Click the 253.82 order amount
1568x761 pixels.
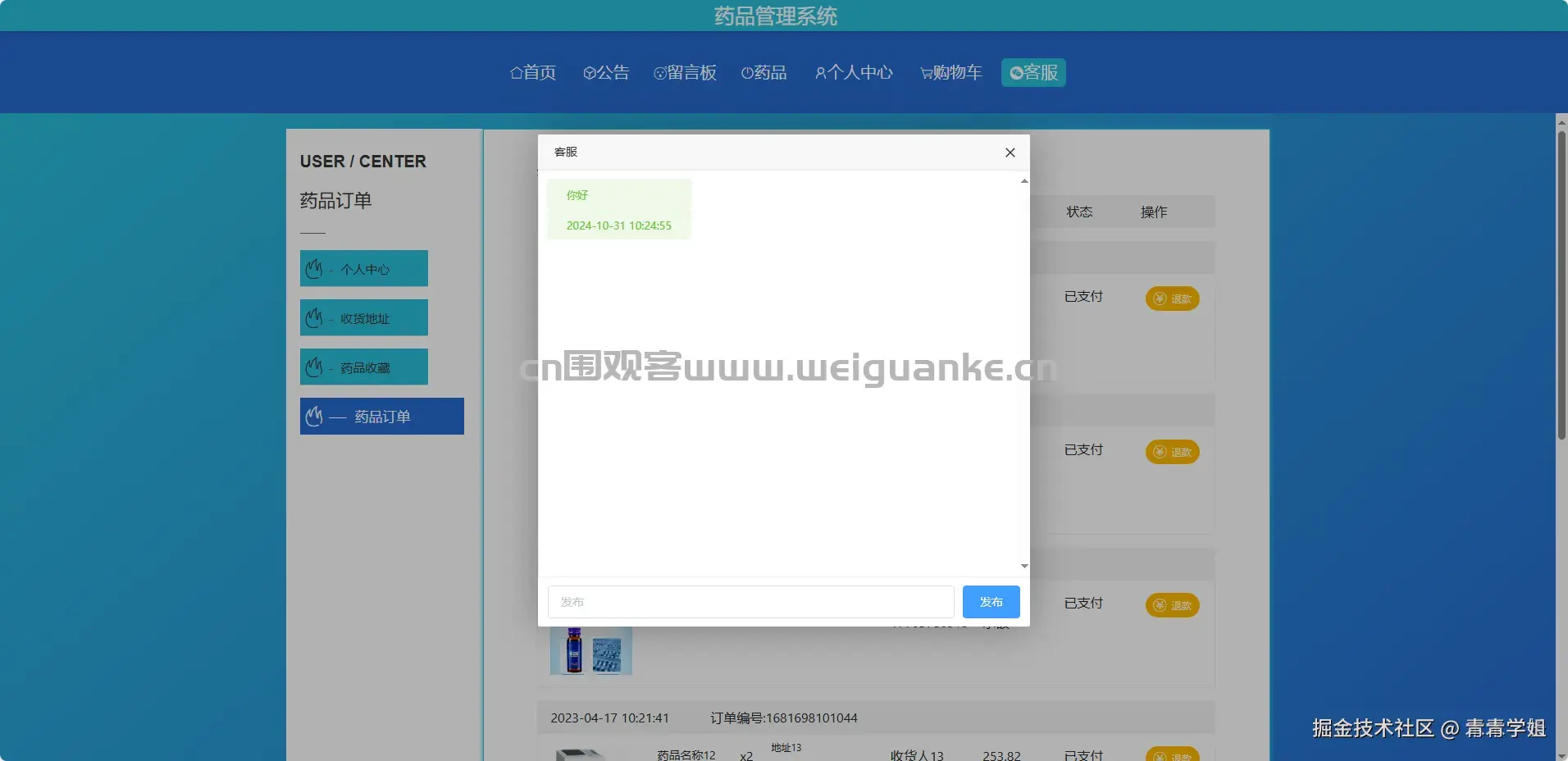(1002, 755)
